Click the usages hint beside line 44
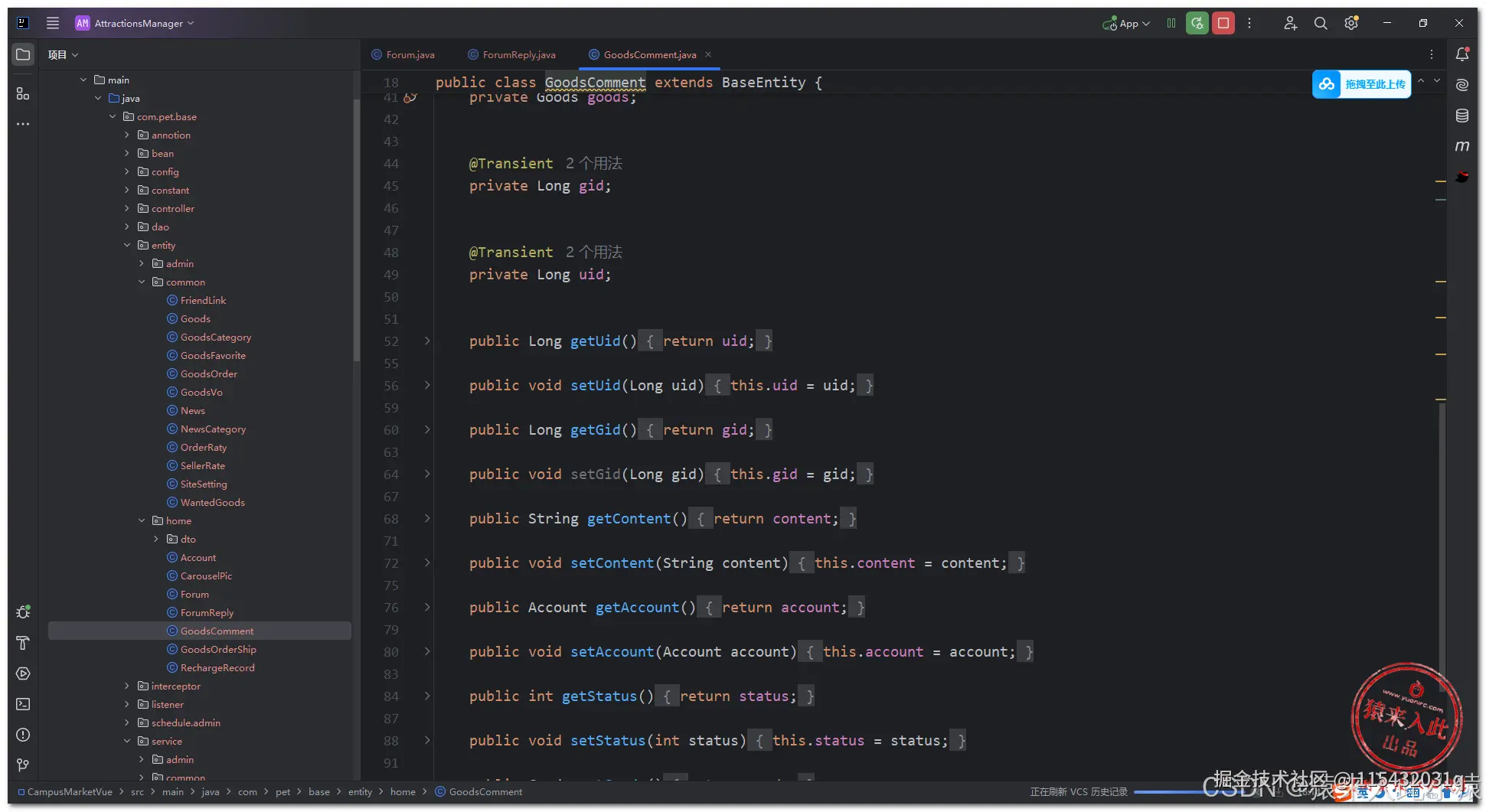Viewport: 1486px width, 812px height. tap(594, 163)
